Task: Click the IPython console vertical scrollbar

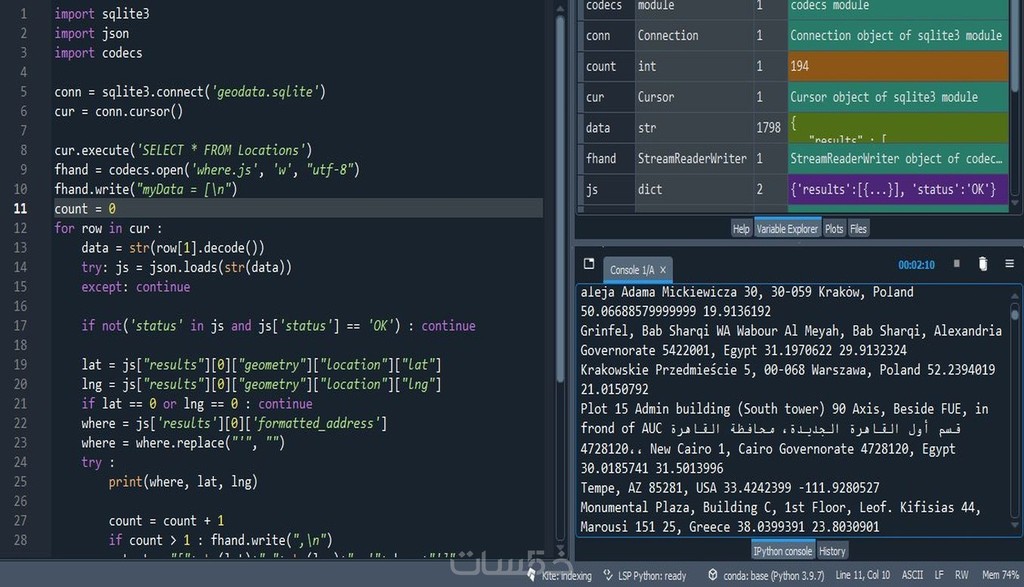Action: click(1014, 314)
